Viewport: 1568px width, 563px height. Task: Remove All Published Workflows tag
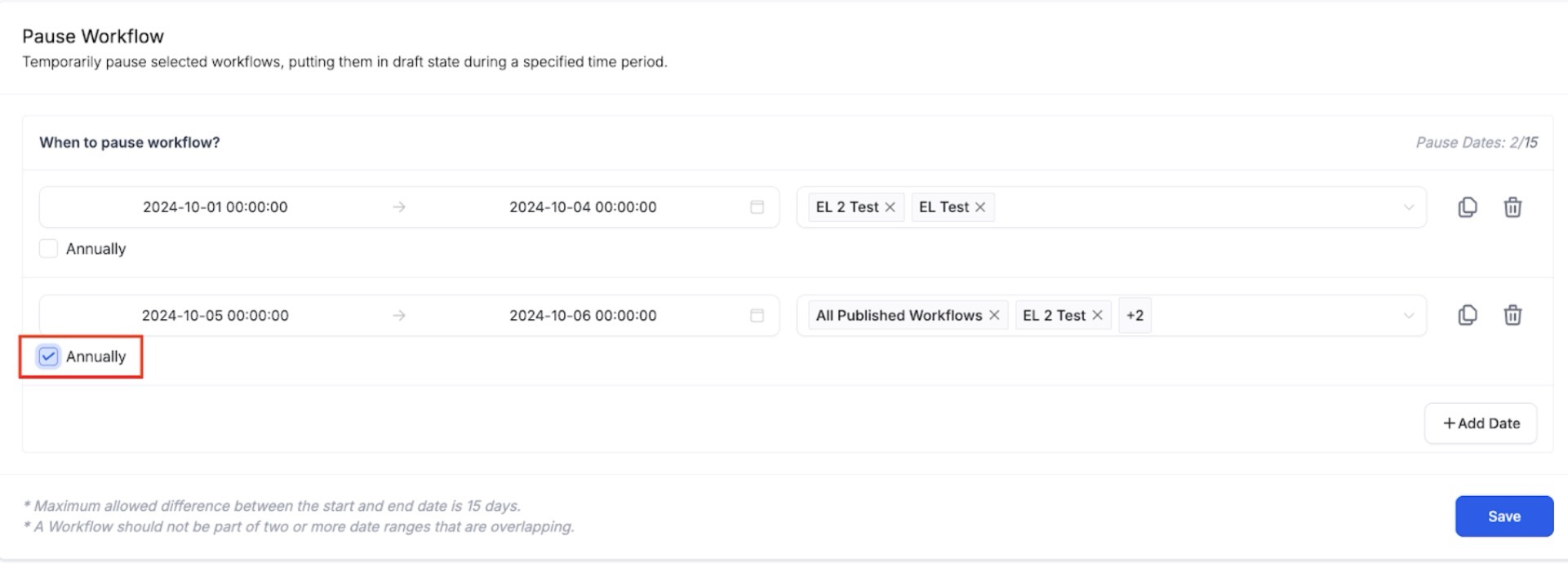pyautogui.click(x=994, y=316)
